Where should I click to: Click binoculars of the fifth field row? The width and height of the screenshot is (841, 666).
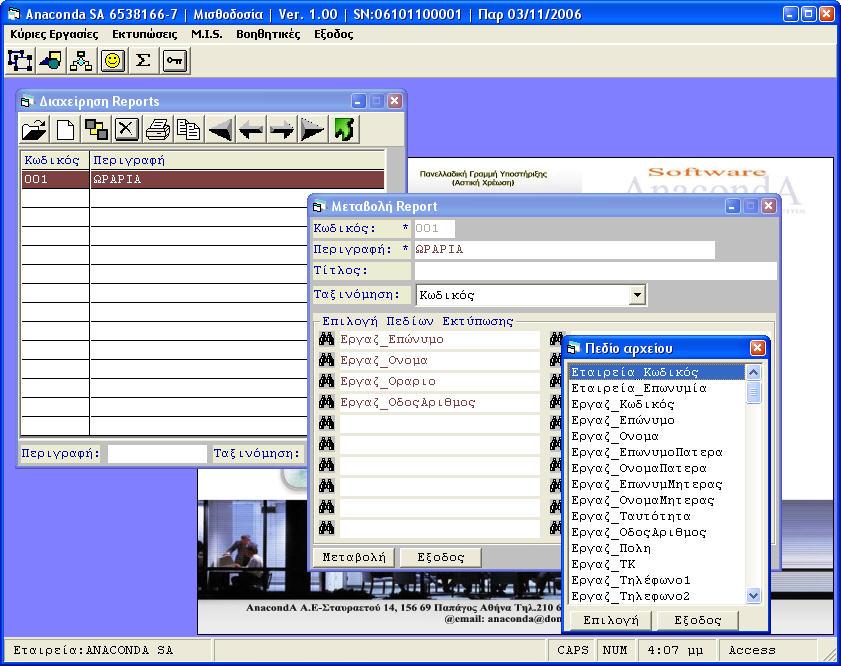[326, 423]
